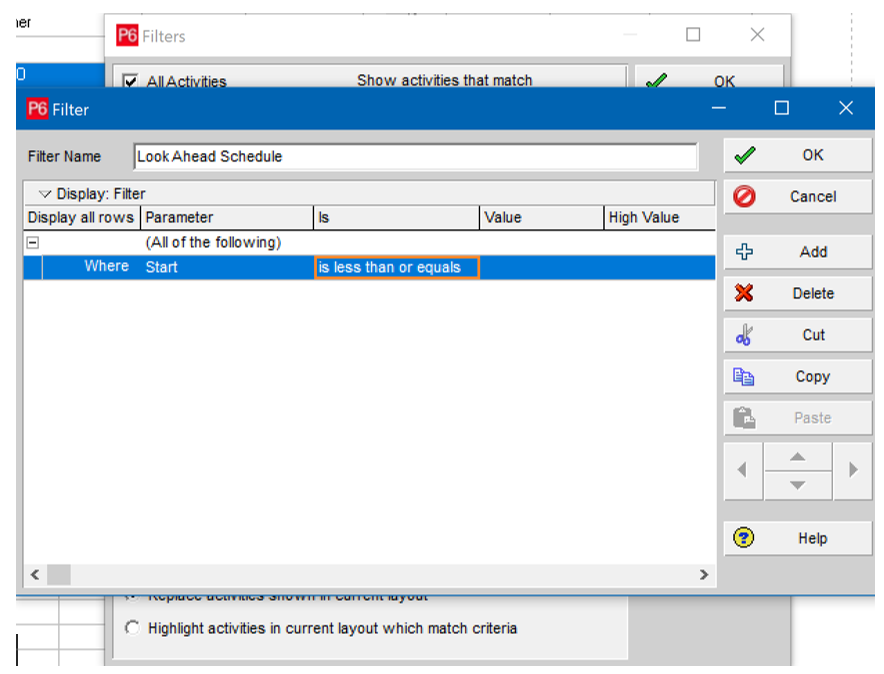Click the green checkmark OK icon in Filter dialog

[745, 155]
